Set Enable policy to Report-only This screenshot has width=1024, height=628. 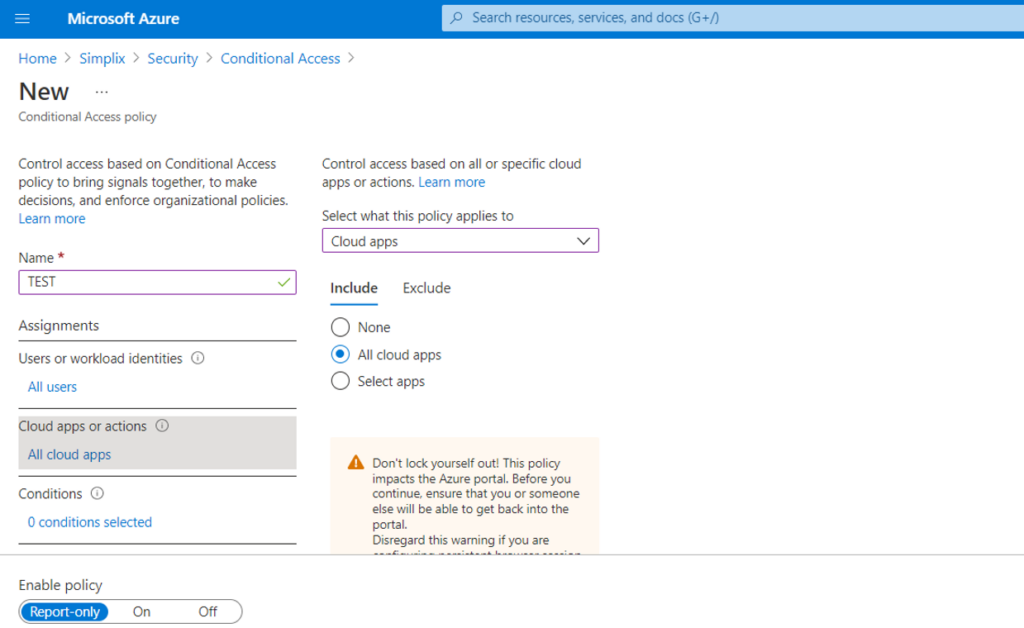pyautogui.click(x=65, y=612)
